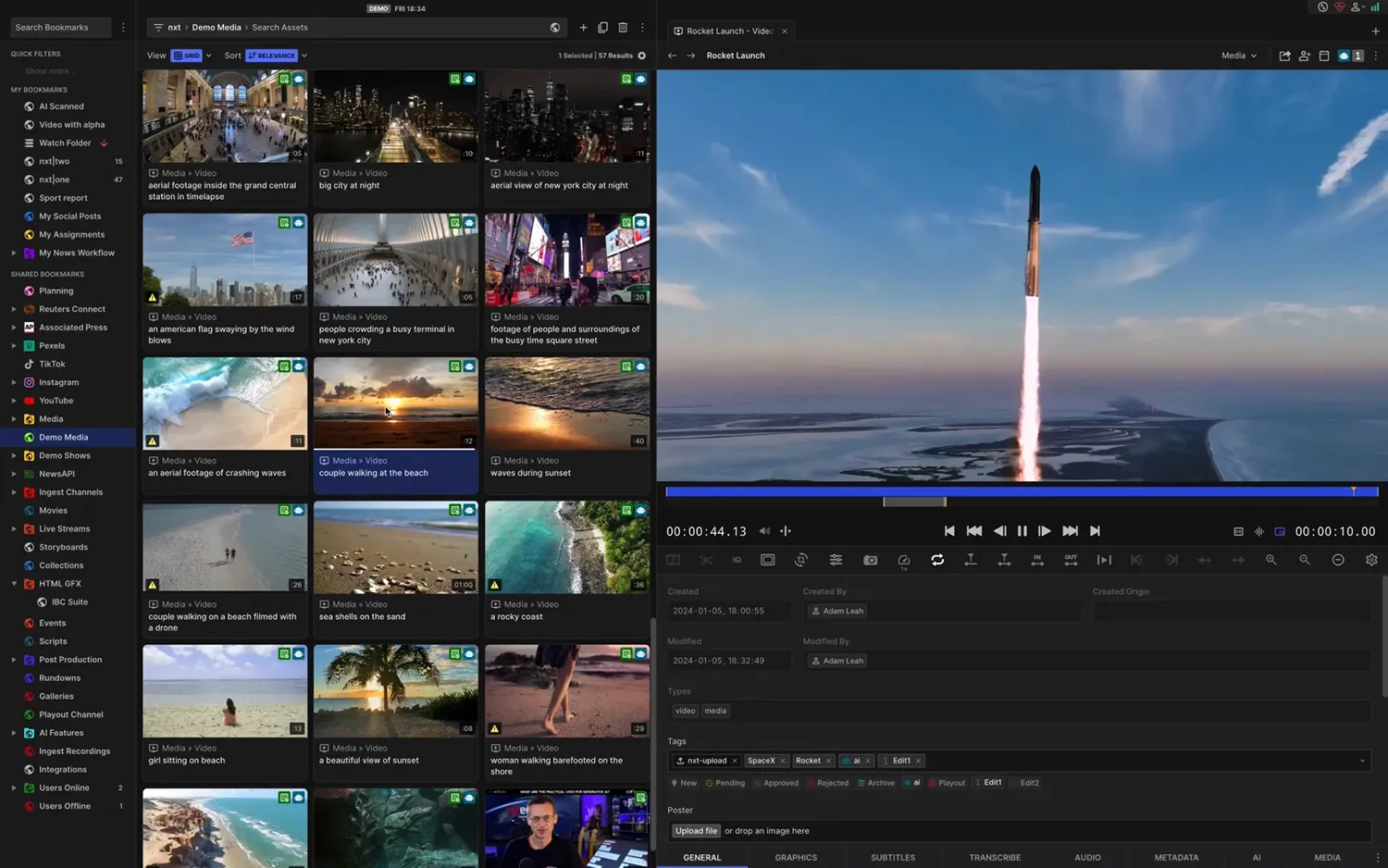Toggle the loop playback icon
The height and width of the screenshot is (868, 1388).
[x=937, y=560]
